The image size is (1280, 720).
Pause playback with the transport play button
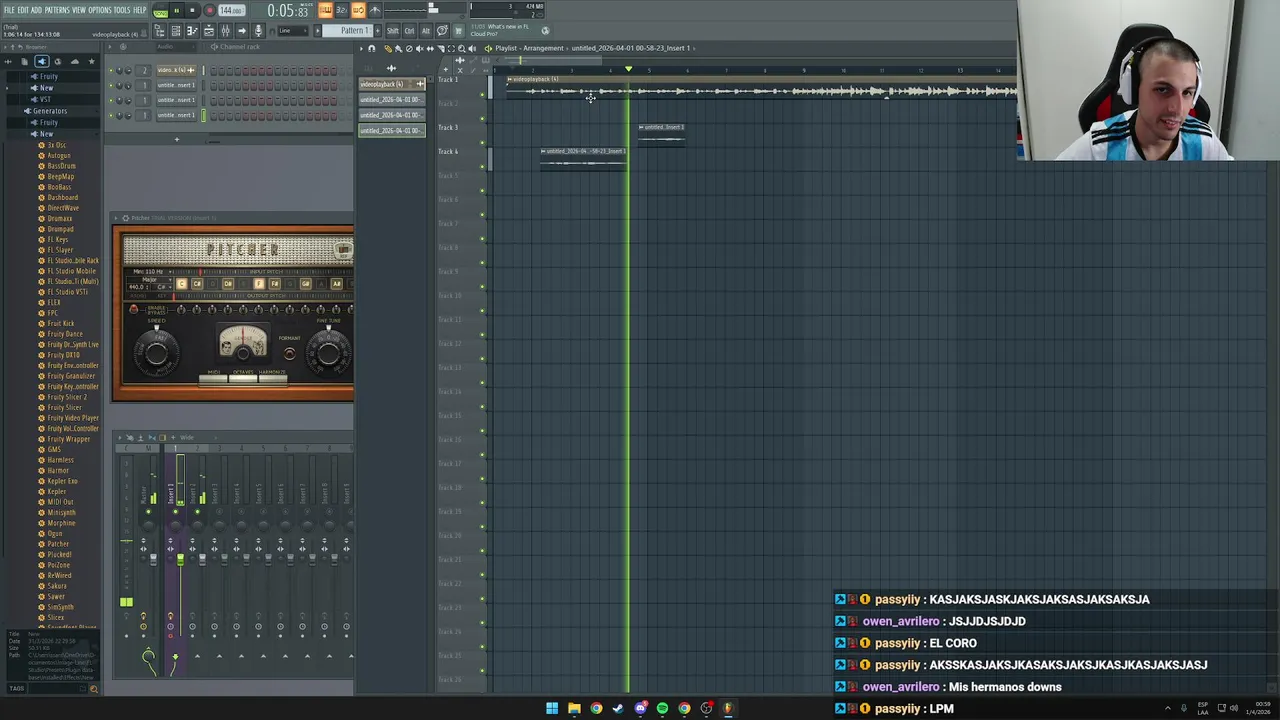[x=176, y=11]
